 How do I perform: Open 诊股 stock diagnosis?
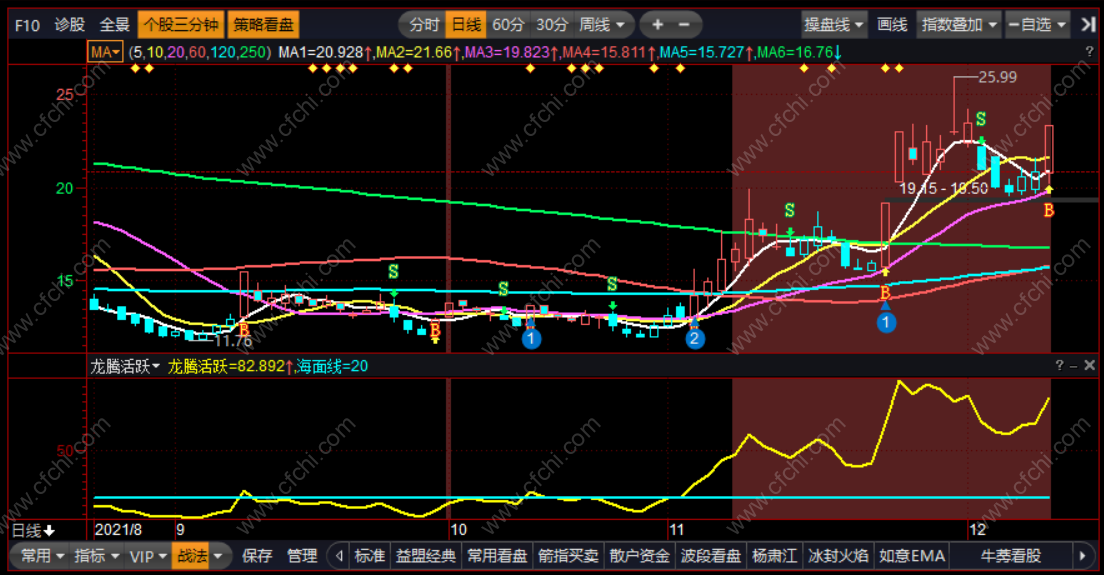click(x=70, y=25)
